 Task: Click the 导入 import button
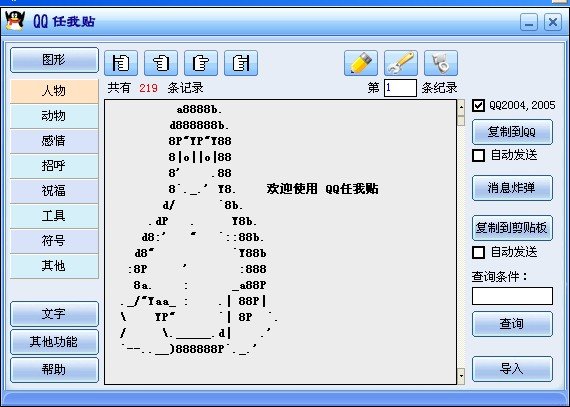point(512,369)
